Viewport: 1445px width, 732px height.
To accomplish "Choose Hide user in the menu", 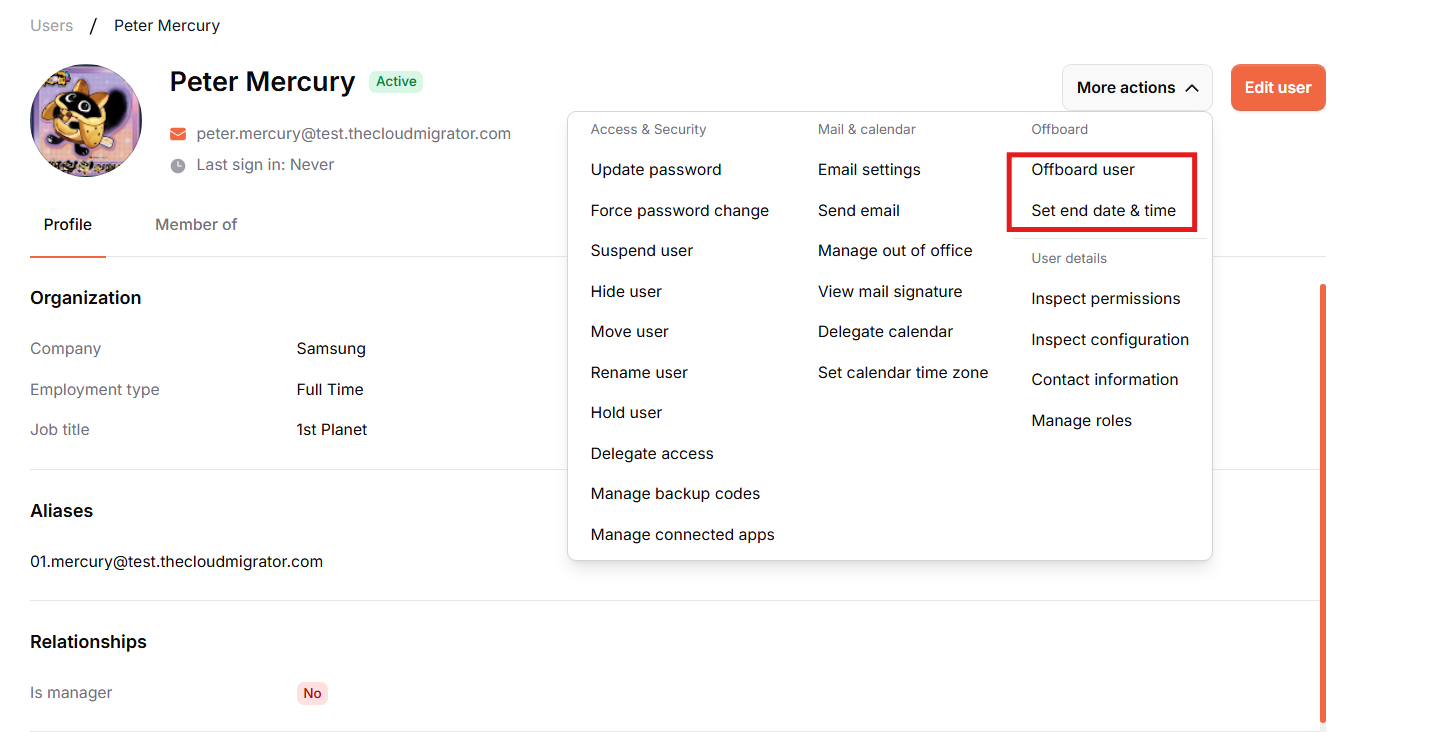I will (626, 292).
